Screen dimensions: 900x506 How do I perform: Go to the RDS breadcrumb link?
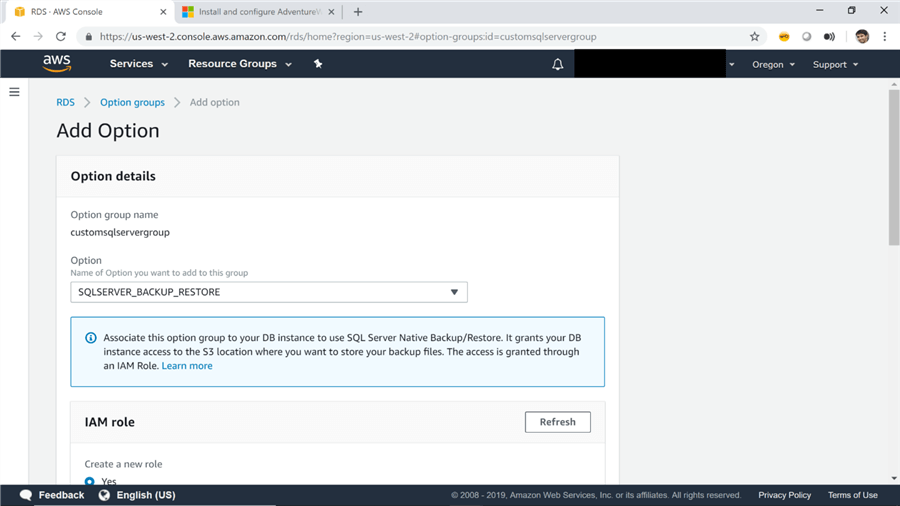click(65, 102)
